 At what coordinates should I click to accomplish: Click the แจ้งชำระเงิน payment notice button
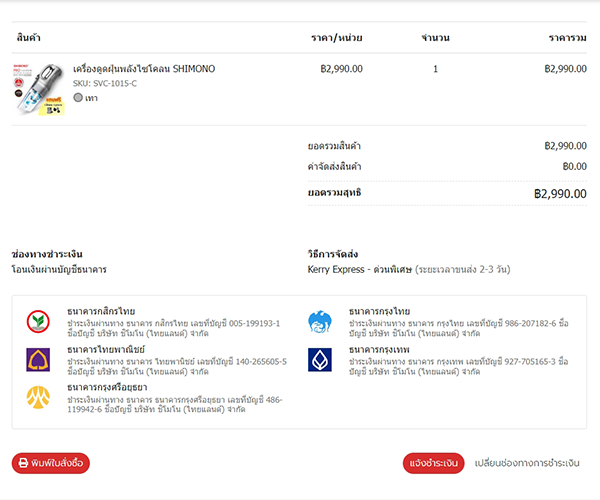point(433,463)
